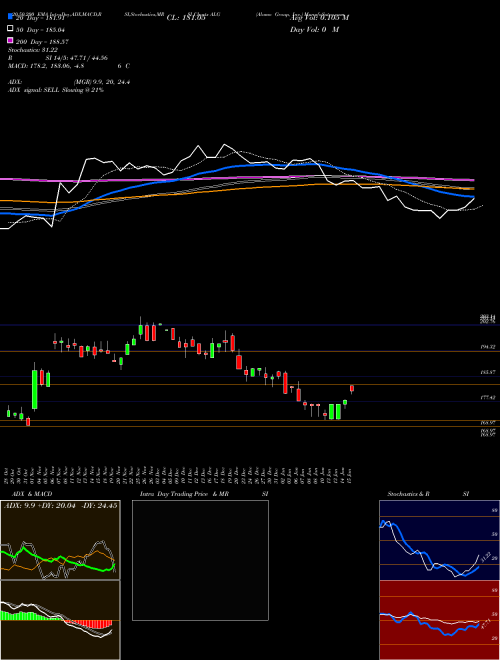Image resolution: width=500 pixels, height=660 pixels.
Task: Open the MACD histogram chart panel
Action: 60,620
